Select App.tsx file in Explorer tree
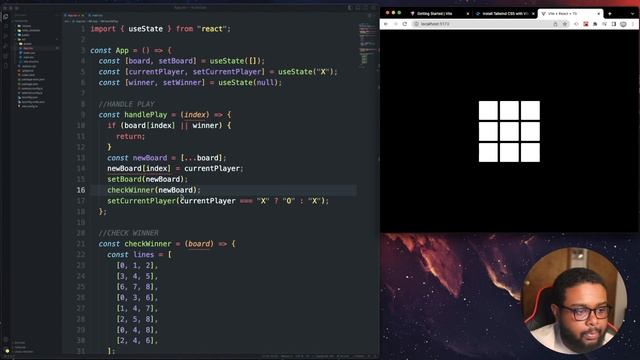The image size is (640, 360). (28, 48)
